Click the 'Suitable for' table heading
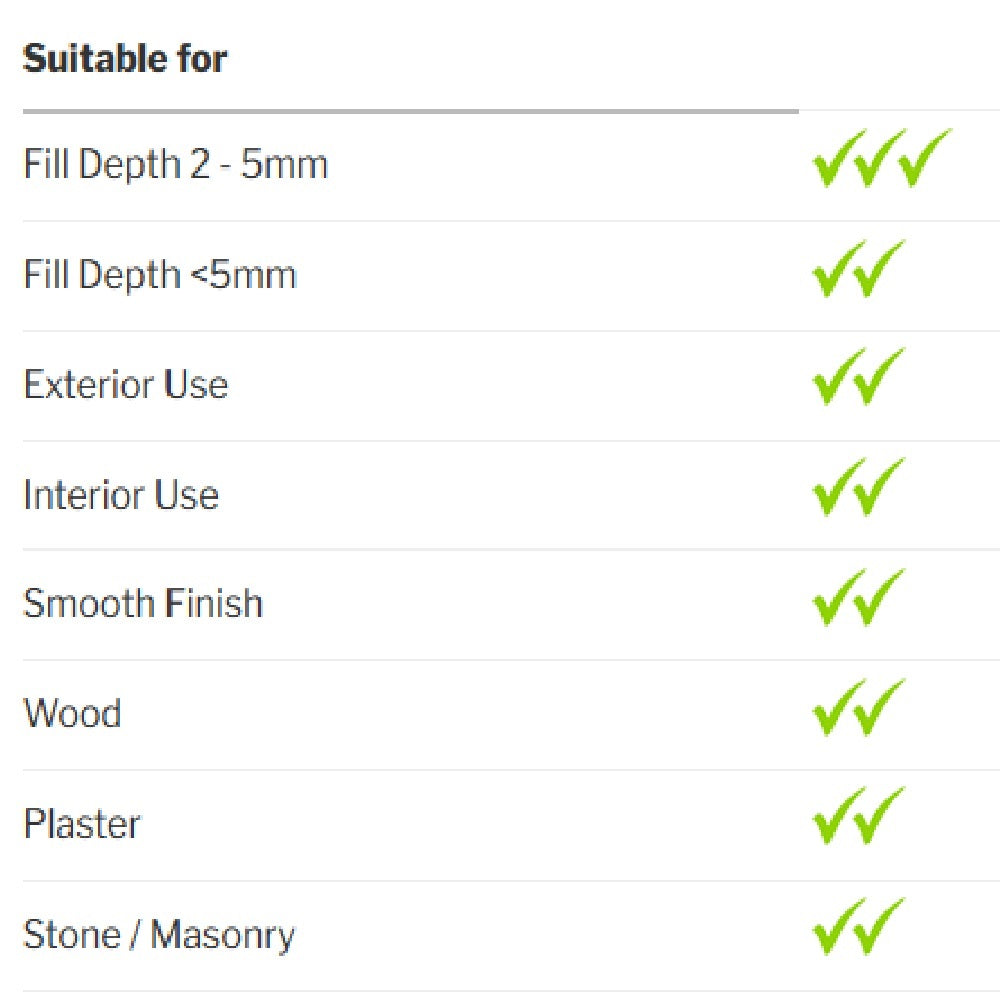The image size is (1000, 1000). coord(125,59)
